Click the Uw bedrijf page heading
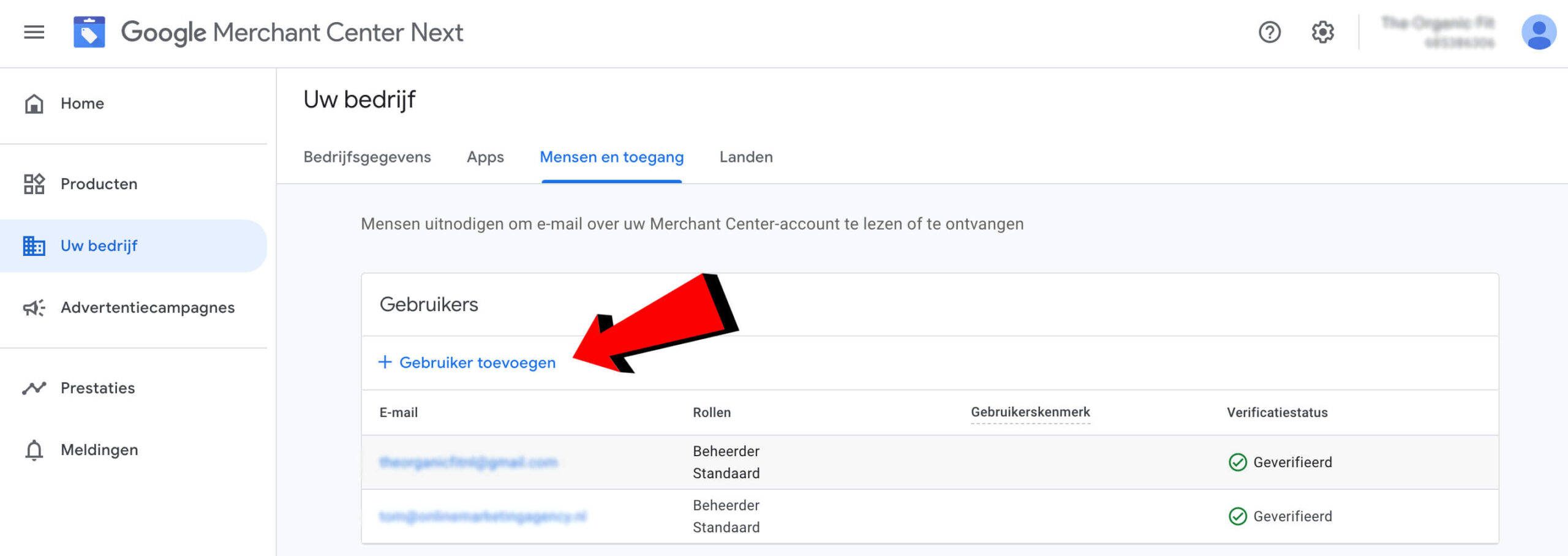 360,100
